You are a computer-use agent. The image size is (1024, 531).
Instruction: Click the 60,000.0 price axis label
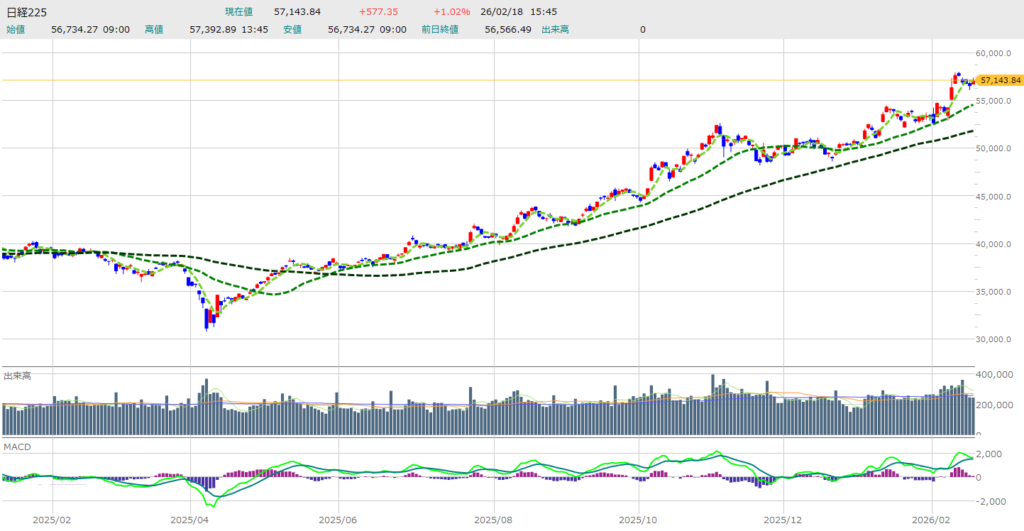tap(997, 52)
